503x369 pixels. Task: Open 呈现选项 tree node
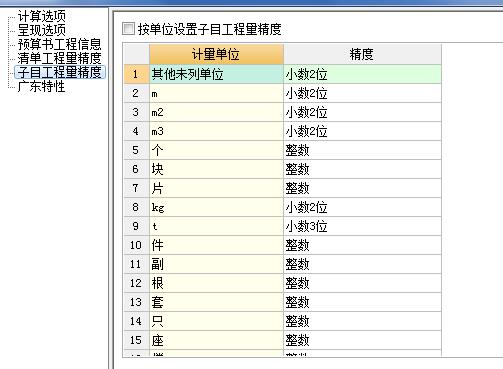[42, 30]
